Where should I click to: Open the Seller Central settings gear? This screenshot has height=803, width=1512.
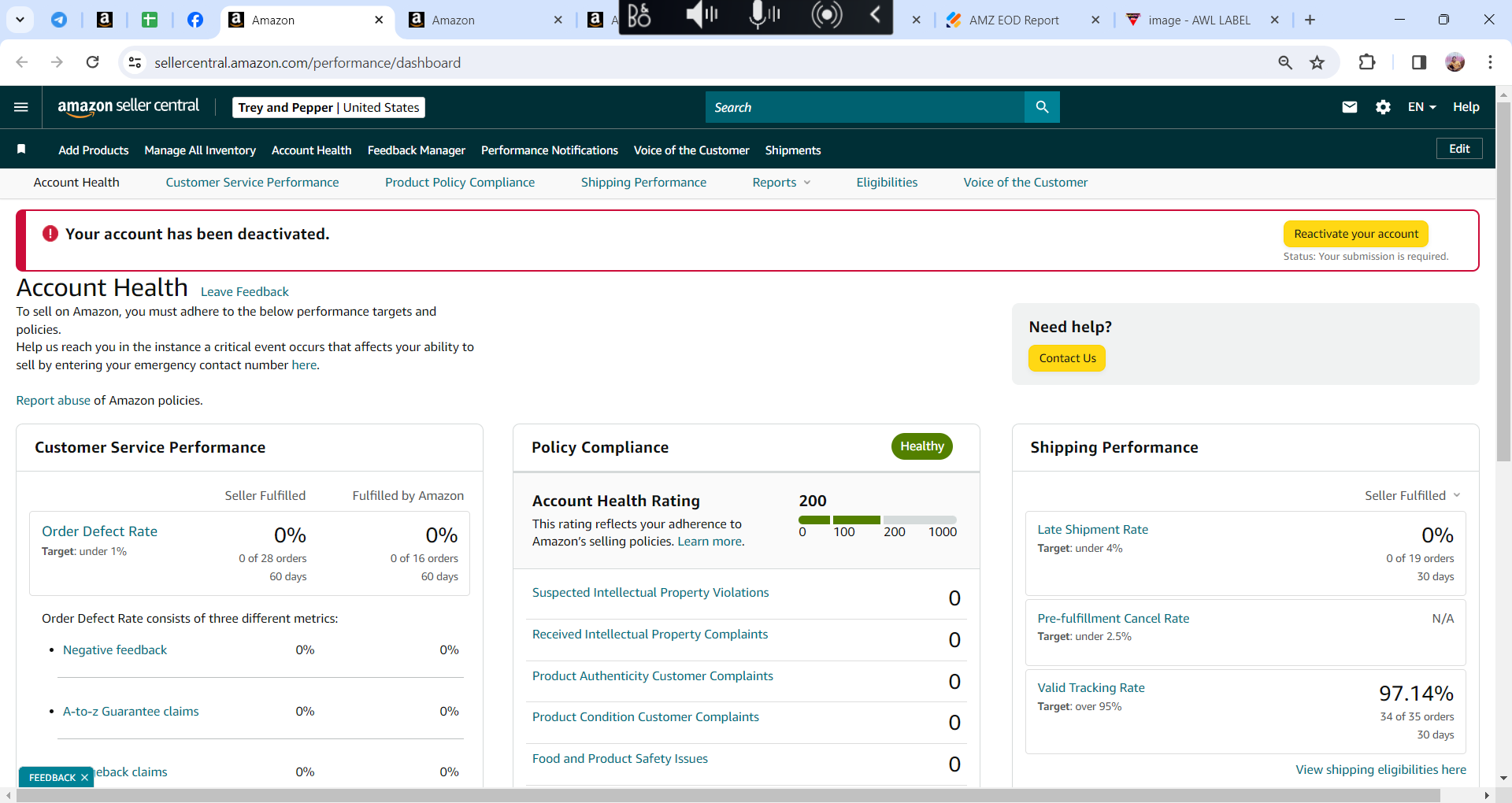click(x=1383, y=107)
